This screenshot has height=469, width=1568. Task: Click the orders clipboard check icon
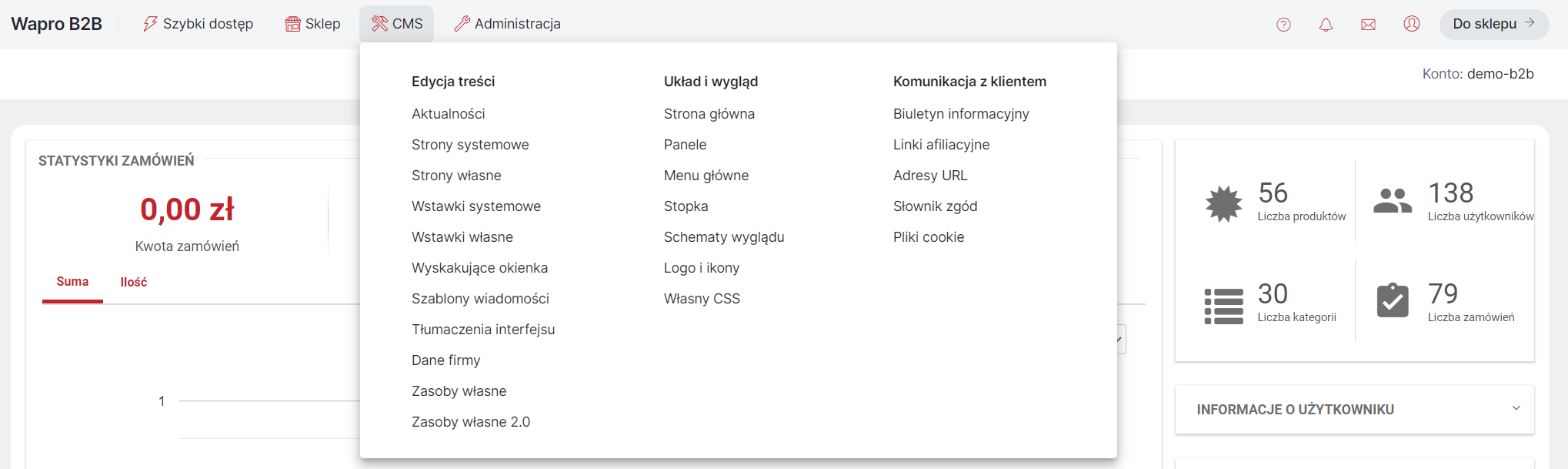click(1393, 300)
